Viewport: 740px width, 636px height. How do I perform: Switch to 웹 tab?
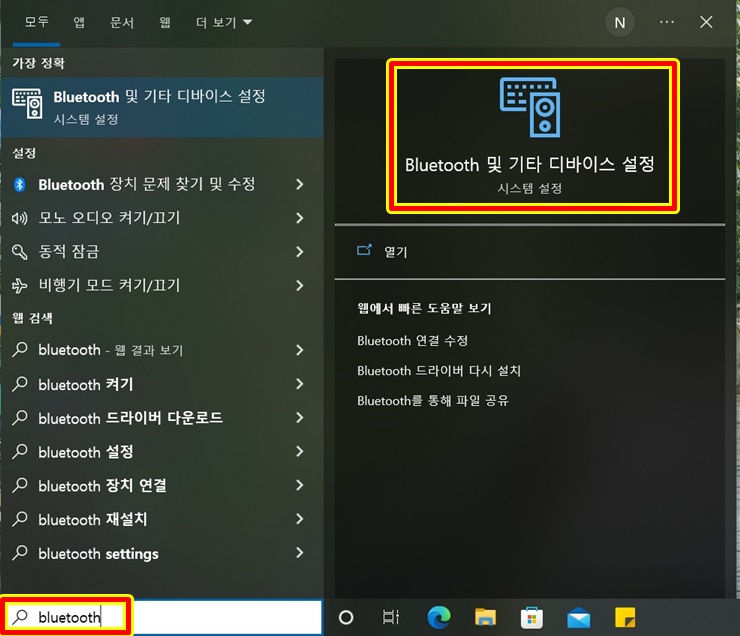coord(165,22)
